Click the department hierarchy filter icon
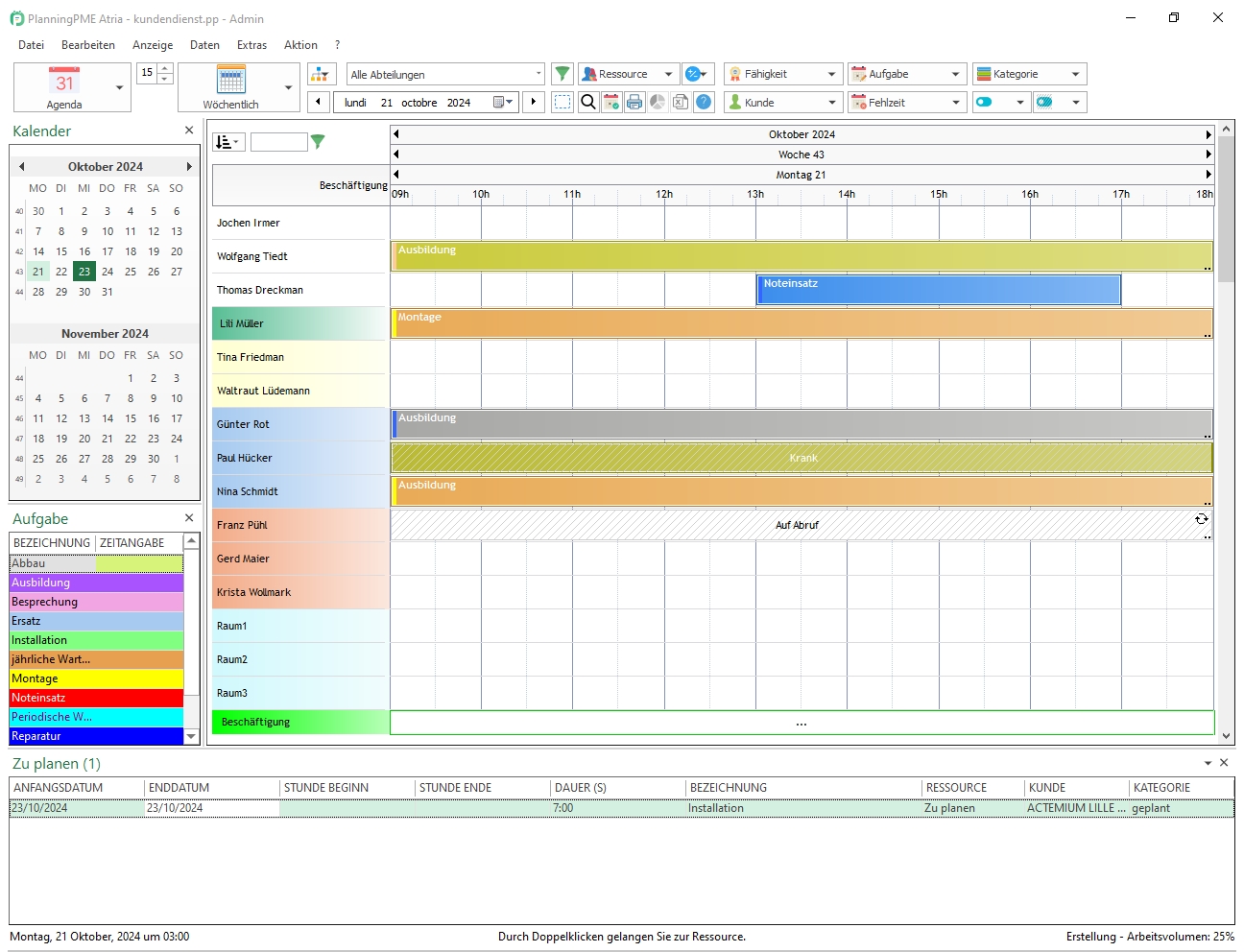Viewport: 1244px width, 952px height. click(322, 74)
